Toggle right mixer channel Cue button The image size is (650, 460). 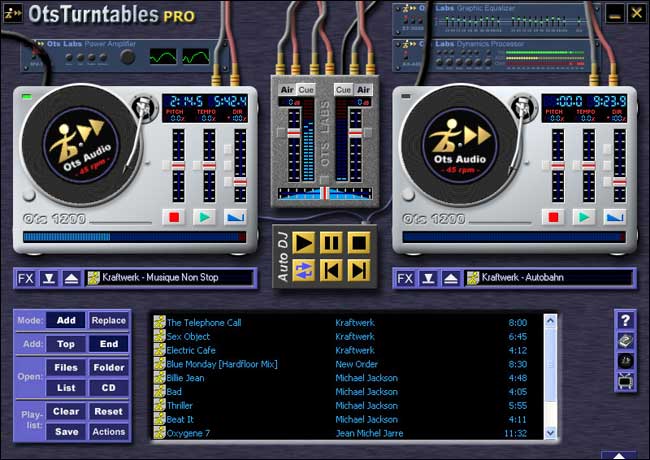point(343,90)
